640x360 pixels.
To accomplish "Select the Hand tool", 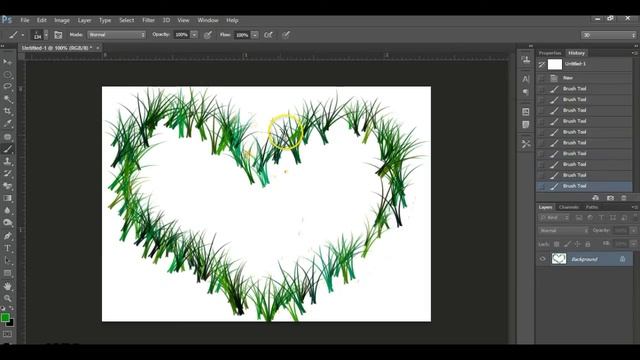I will click(7, 286).
